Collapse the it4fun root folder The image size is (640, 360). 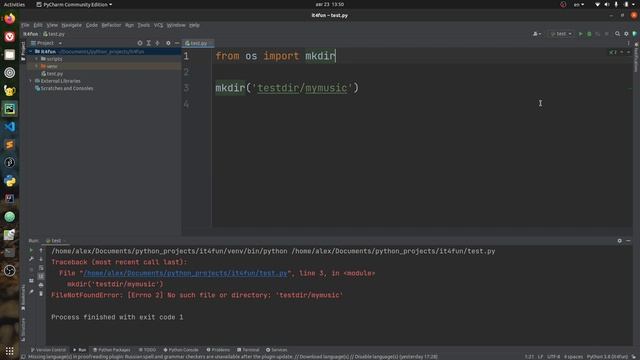tap(31, 51)
